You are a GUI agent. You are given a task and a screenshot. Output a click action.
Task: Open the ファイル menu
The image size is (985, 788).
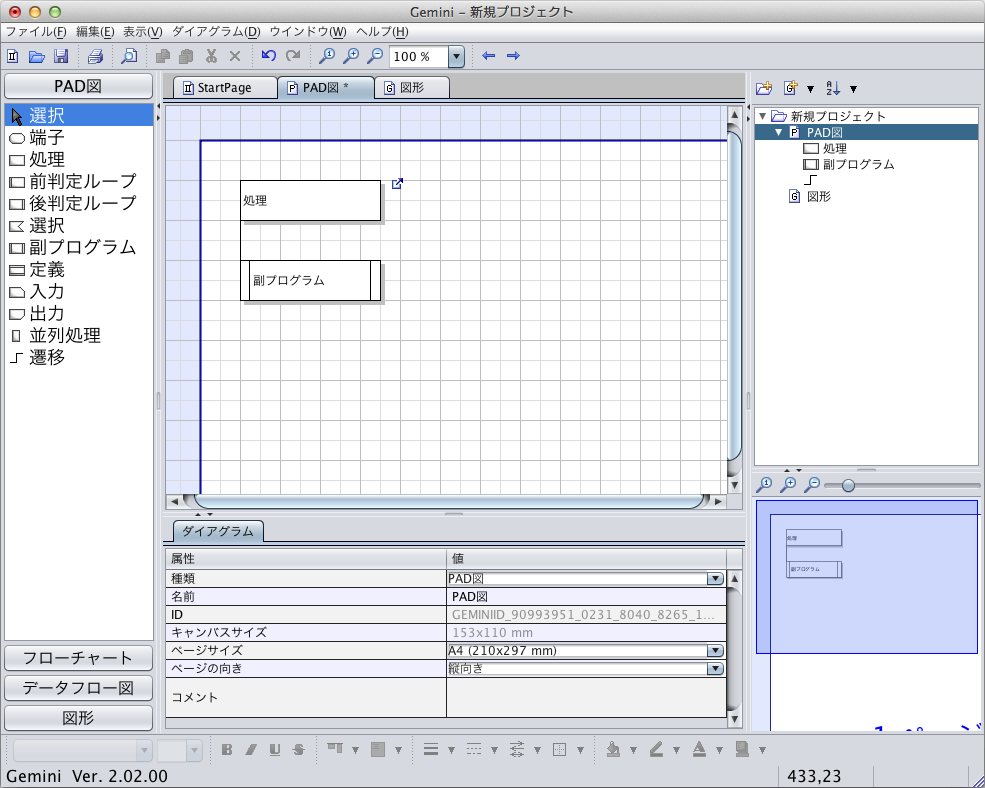coord(36,32)
